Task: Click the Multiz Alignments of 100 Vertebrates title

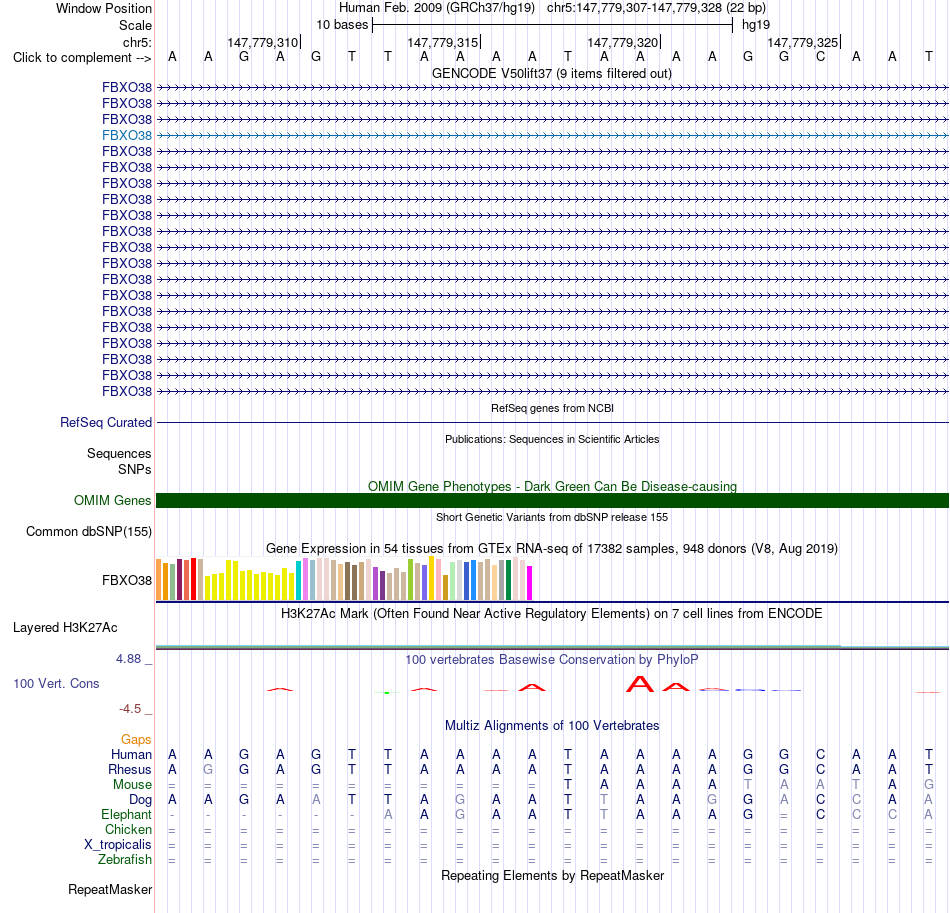Action: [x=552, y=725]
